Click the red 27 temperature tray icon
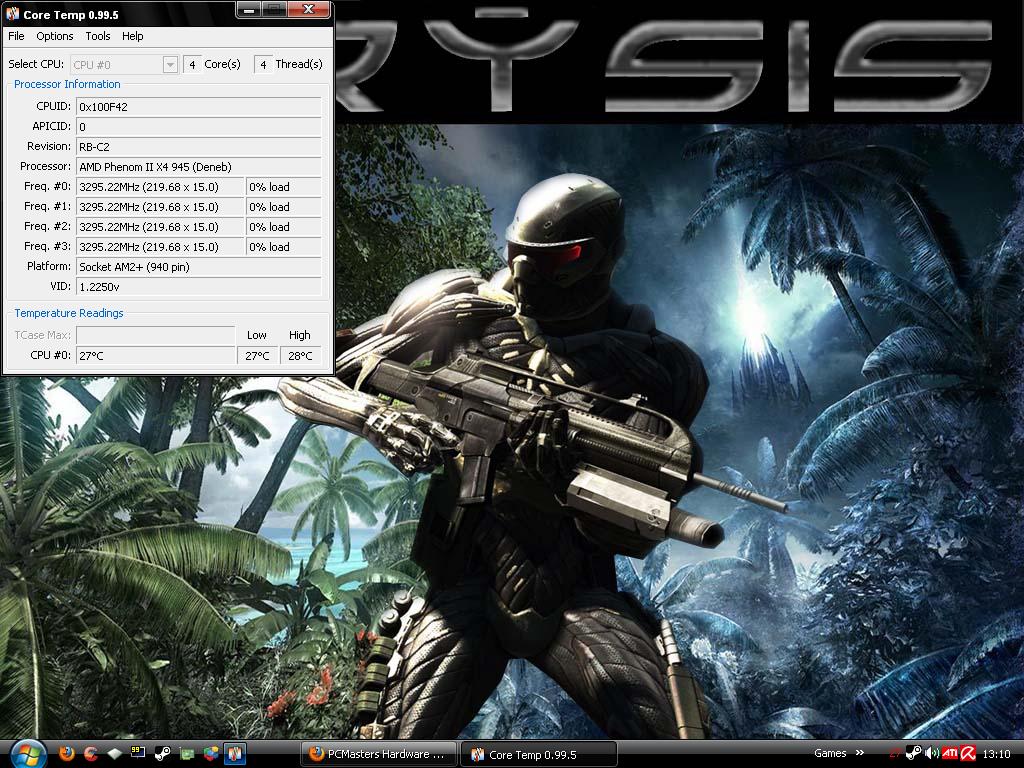Image resolution: width=1024 pixels, height=768 pixels. pyautogui.click(x=895, y=754)
